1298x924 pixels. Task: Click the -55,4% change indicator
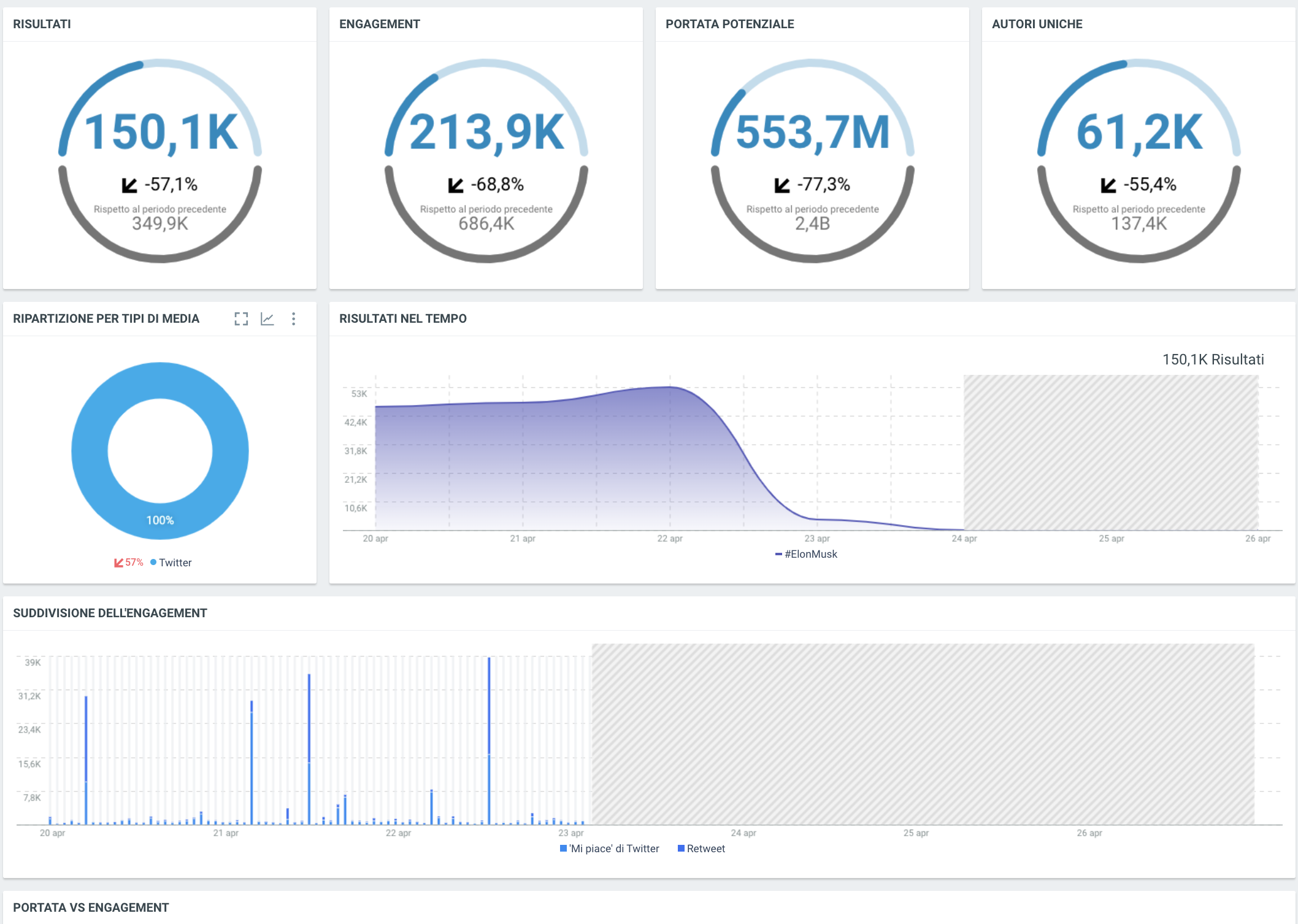(1139, 184)
